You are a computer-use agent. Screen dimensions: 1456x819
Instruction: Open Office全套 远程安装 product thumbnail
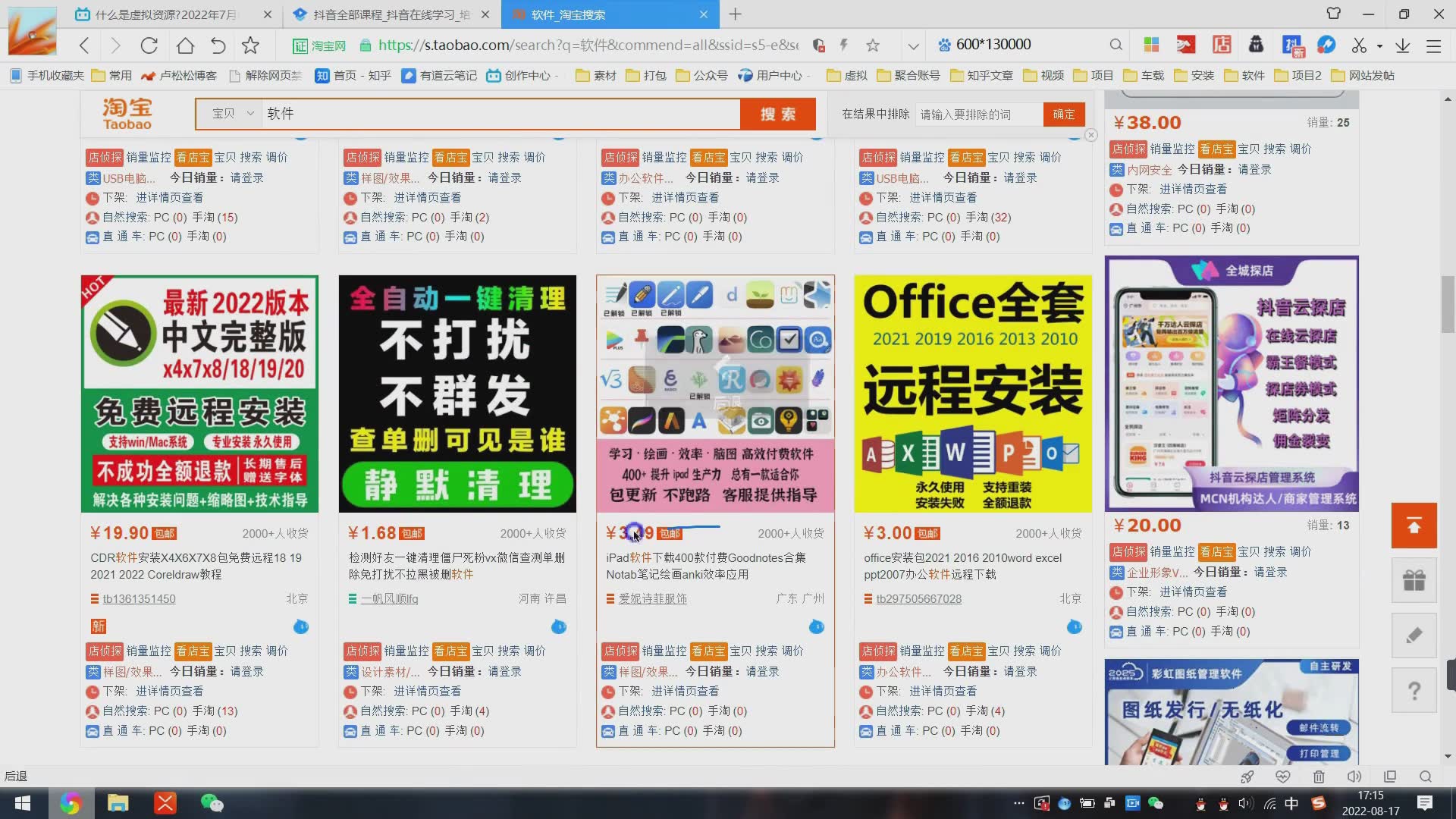tap(973, 394)
